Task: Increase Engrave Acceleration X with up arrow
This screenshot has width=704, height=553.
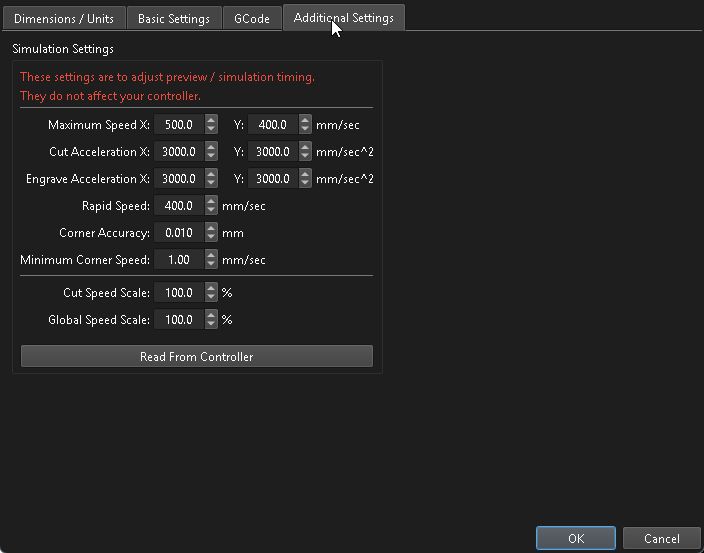Action: (211, 174)
